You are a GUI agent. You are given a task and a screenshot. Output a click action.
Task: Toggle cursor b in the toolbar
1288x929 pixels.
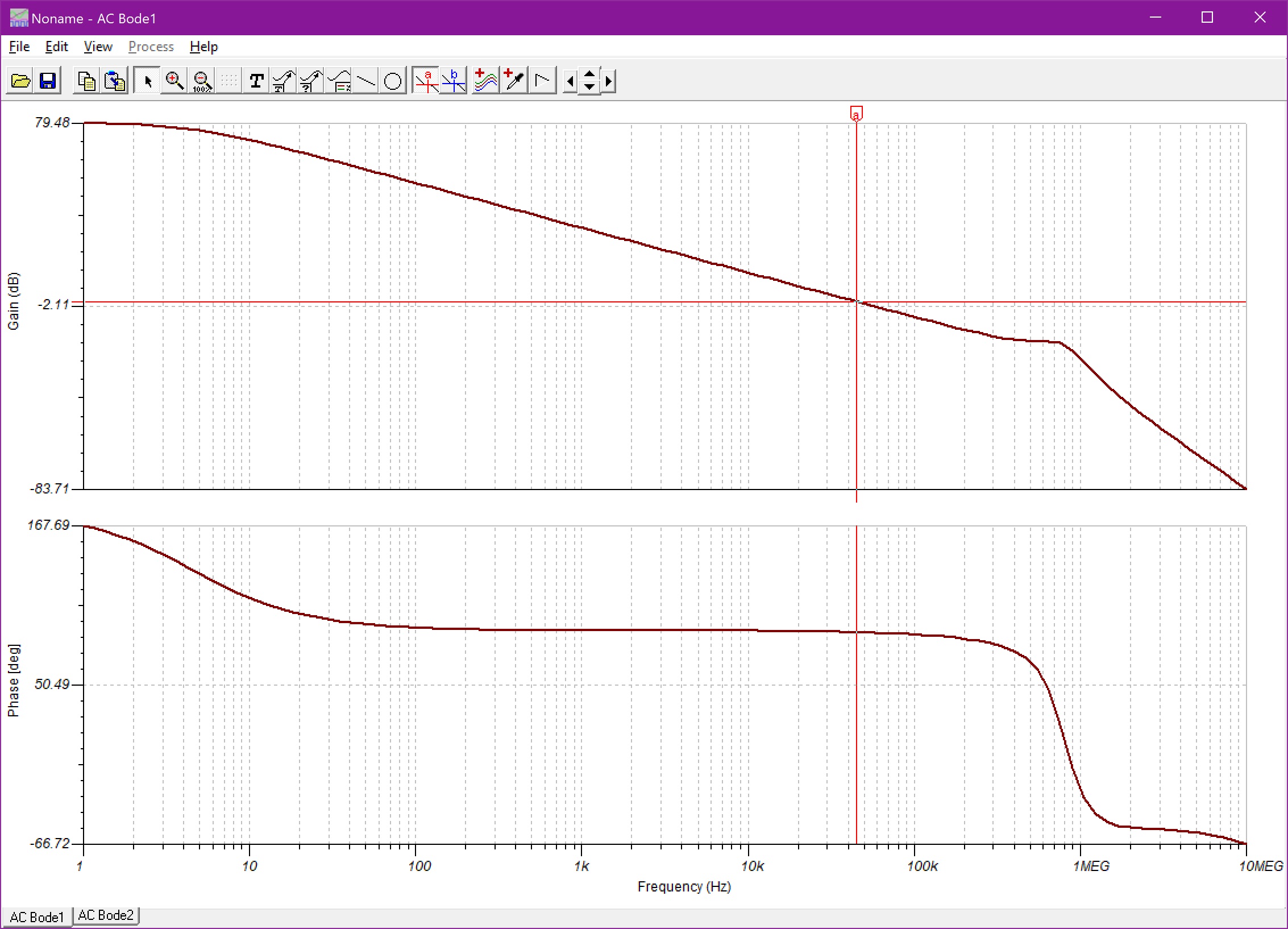click(x=454, y=81)
